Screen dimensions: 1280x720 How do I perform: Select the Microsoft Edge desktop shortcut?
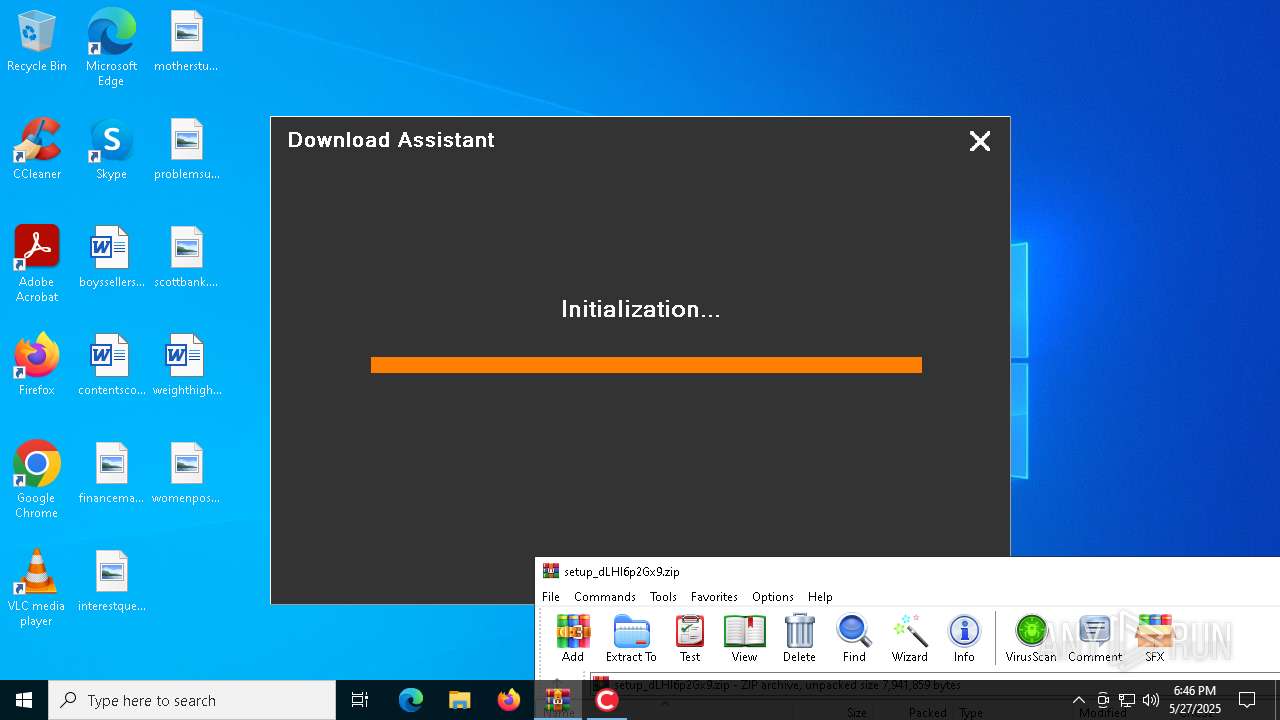(111, 48)
